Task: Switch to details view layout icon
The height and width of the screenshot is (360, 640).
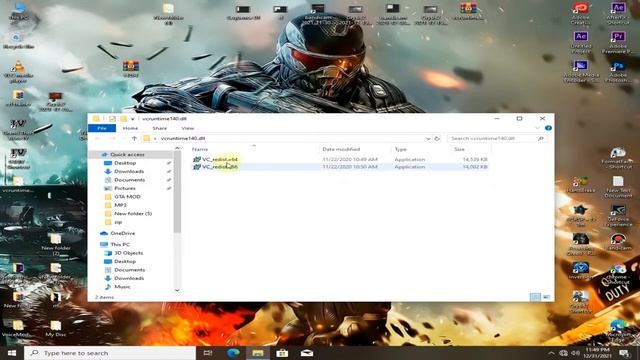Action: pyautogui.click(x=535, y=297)
